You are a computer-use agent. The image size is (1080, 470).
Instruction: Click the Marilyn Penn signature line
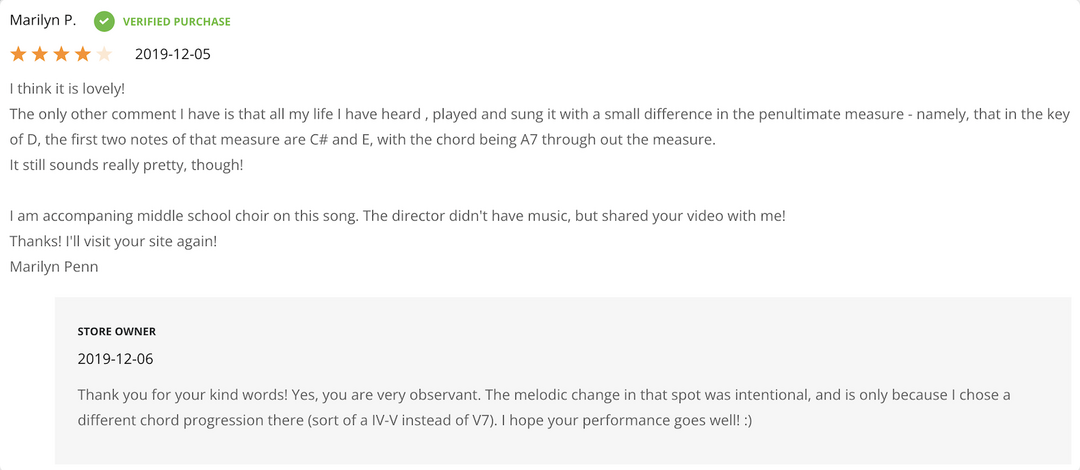coord(54,266)
